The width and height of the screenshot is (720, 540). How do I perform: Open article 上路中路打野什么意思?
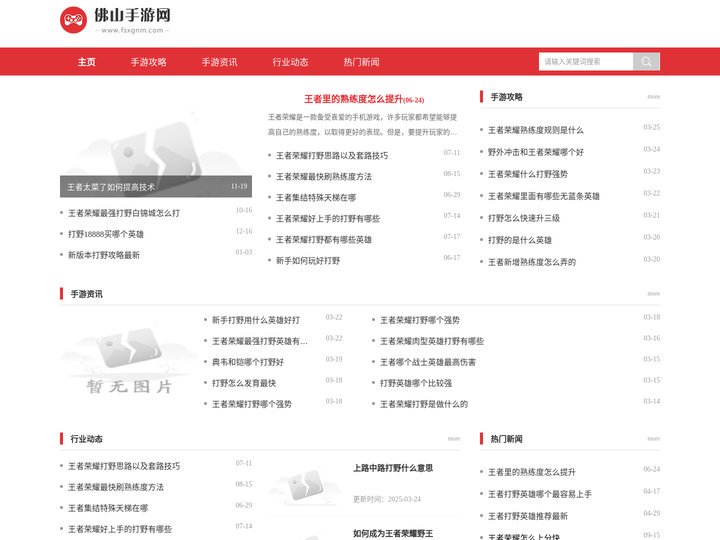click(x=393, y=468)
